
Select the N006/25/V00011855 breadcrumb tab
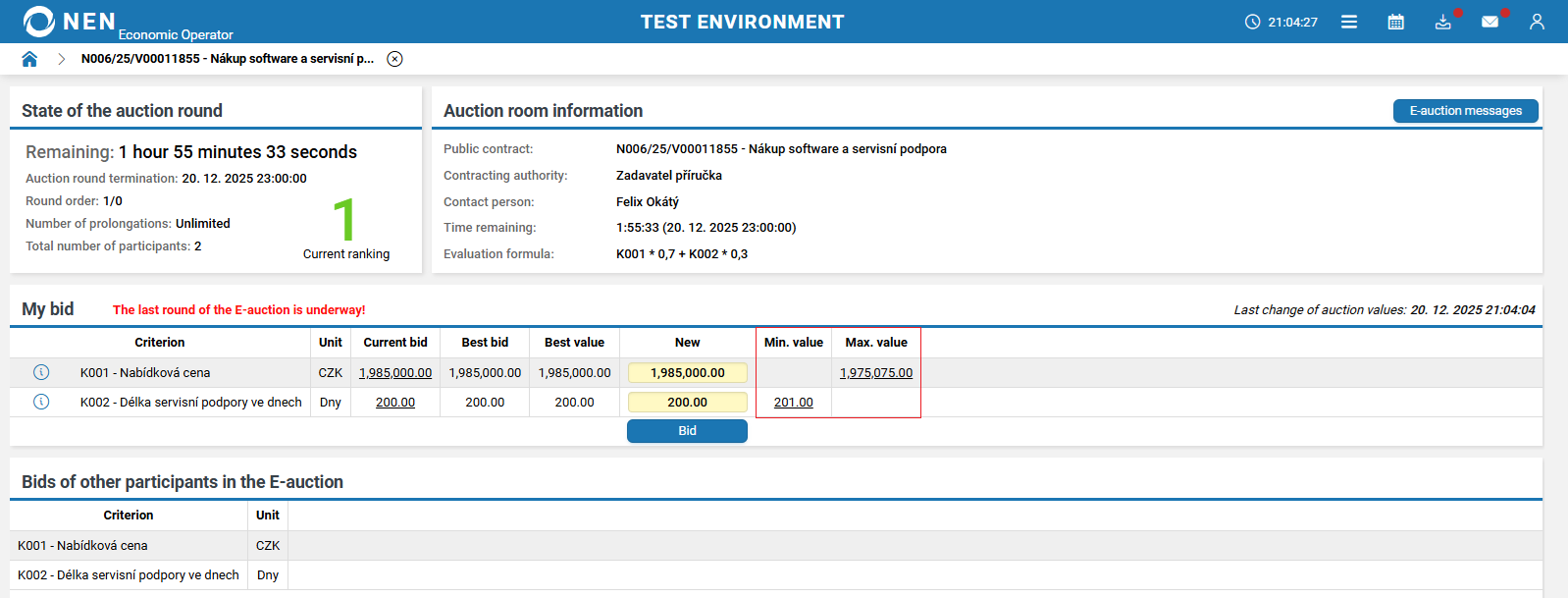pos(228,59)
